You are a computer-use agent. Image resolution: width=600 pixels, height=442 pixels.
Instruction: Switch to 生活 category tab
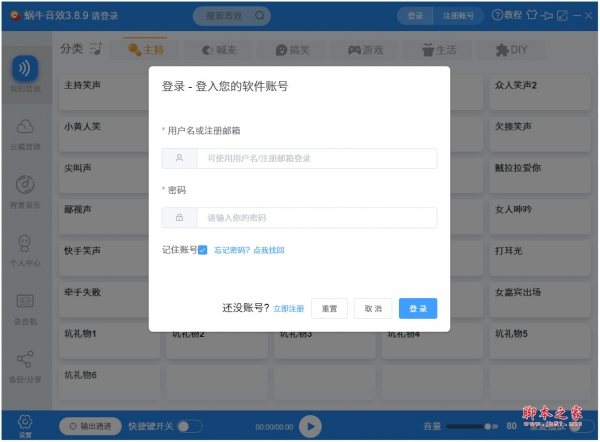439,50
